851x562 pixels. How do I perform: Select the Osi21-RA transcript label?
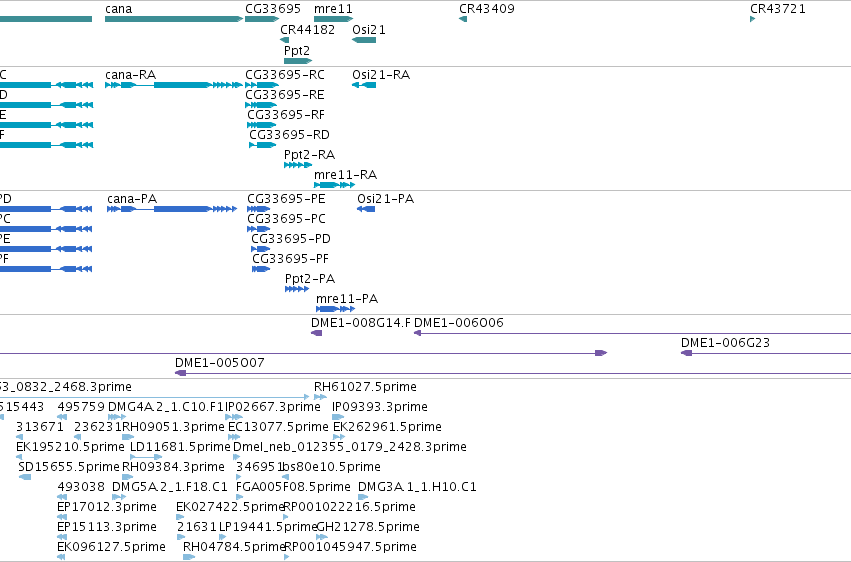pos(381,75)
